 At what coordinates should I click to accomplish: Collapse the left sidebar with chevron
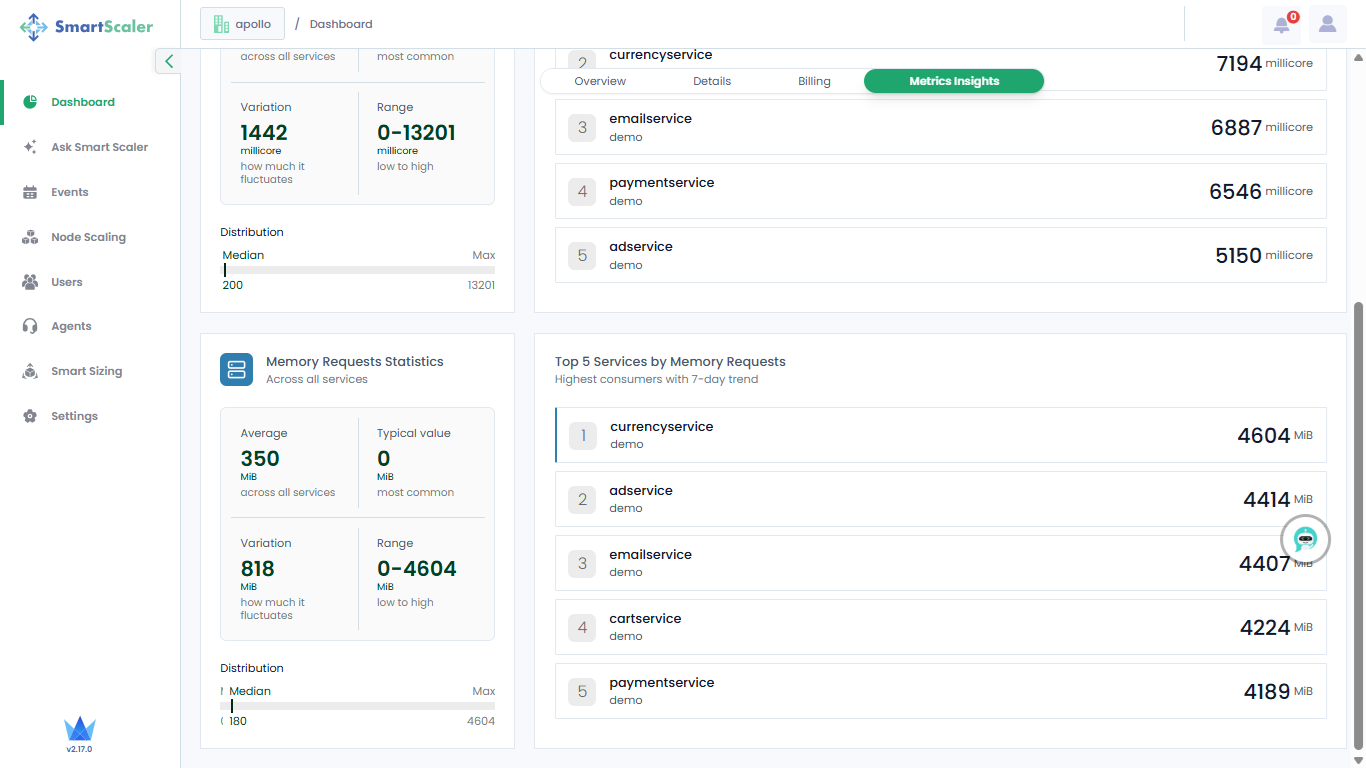168,61
